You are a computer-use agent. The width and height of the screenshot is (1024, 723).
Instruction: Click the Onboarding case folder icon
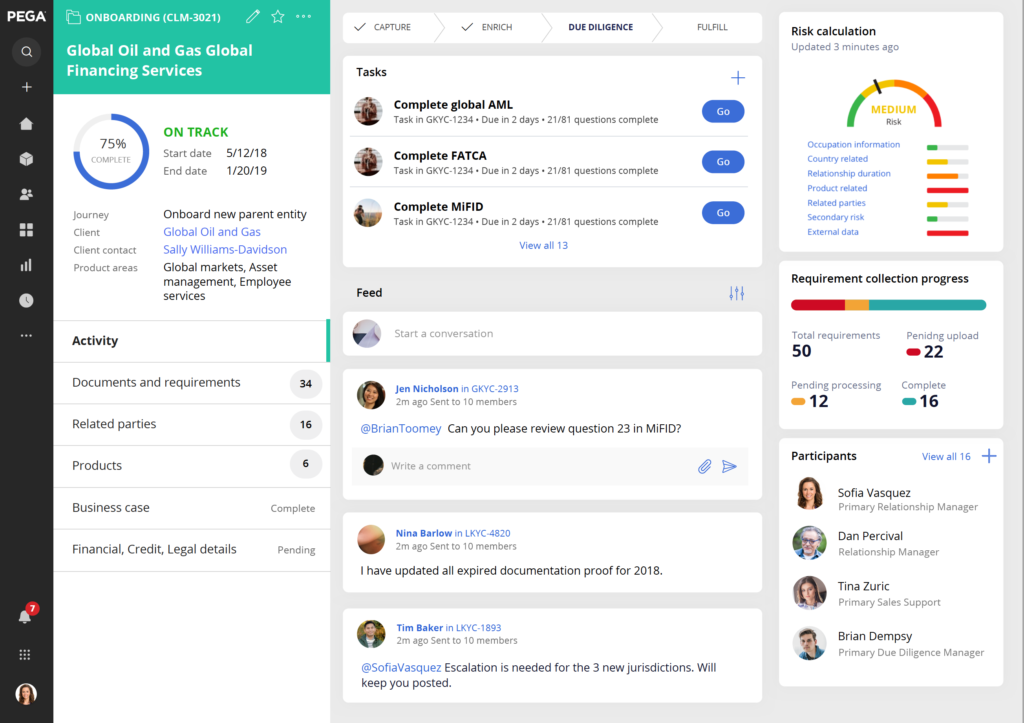(73, 17)
